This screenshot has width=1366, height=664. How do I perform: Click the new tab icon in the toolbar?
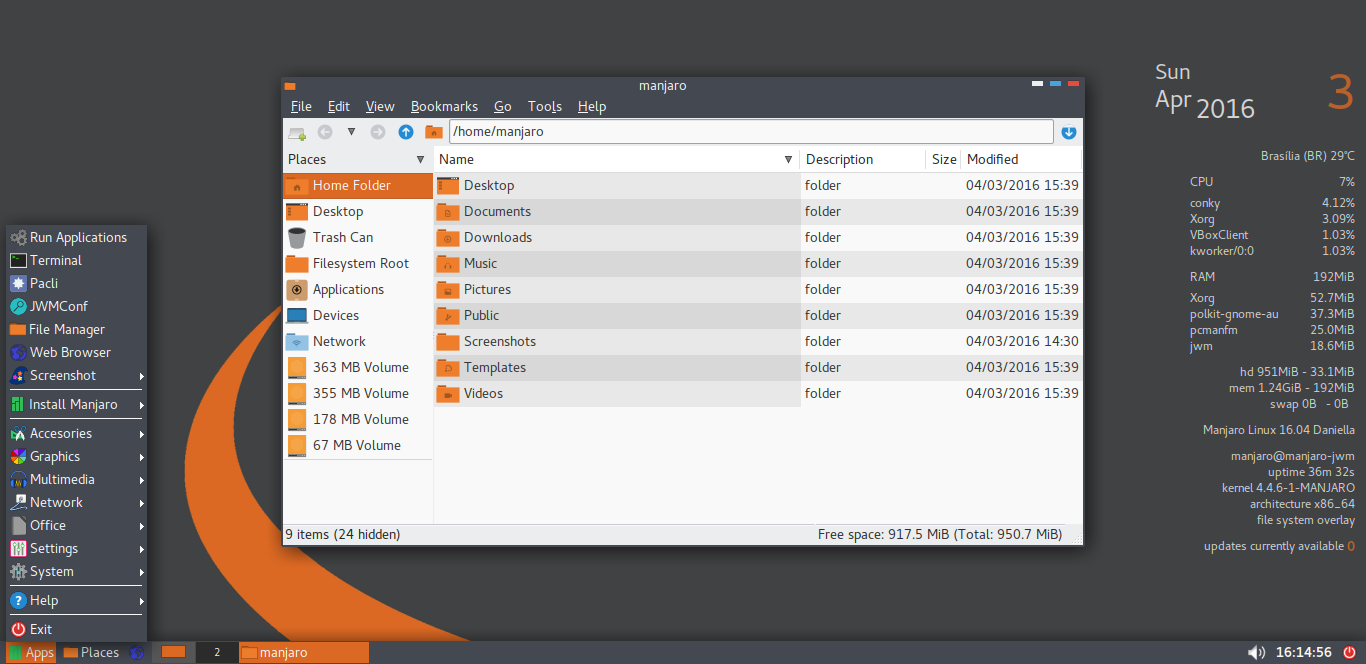coord(297,132)
